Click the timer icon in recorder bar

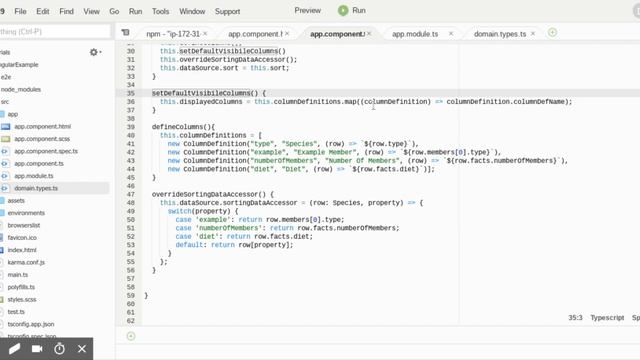coord(60,349)
